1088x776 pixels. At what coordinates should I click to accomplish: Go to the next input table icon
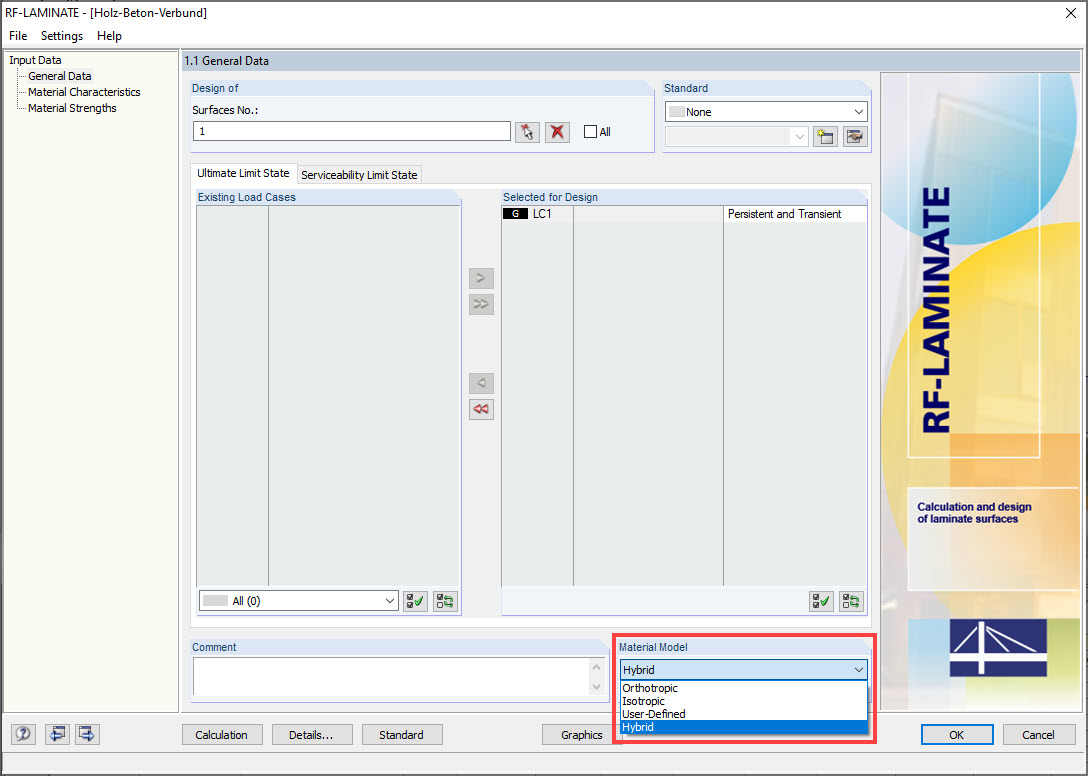tap(87, 734)
